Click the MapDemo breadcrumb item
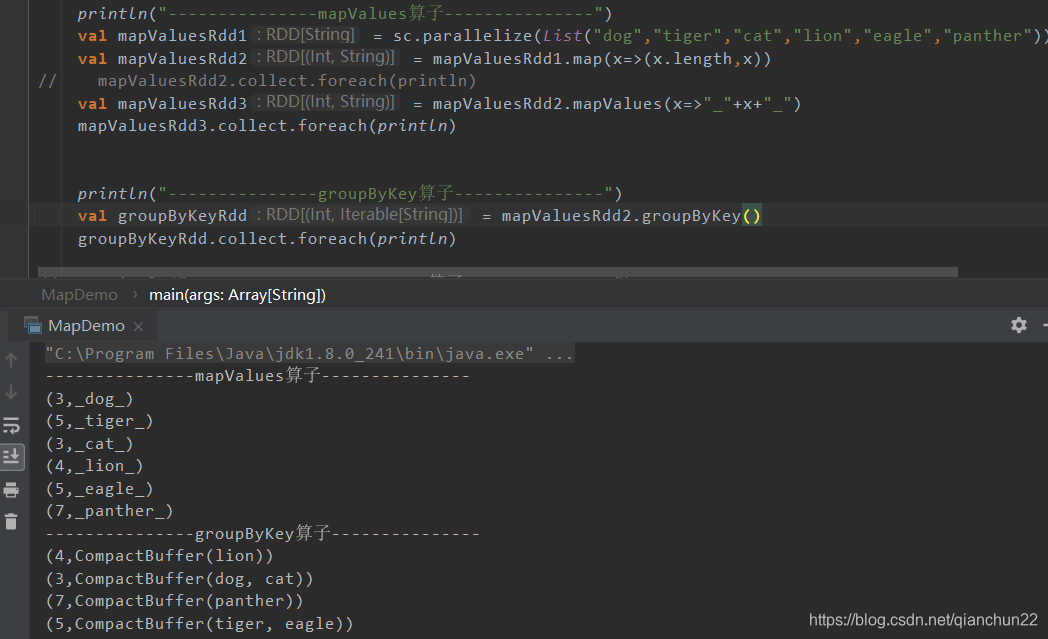Image resolution: width=1048 pixels, height=639 pixels. pyautogui.click(x=80, y=295)
